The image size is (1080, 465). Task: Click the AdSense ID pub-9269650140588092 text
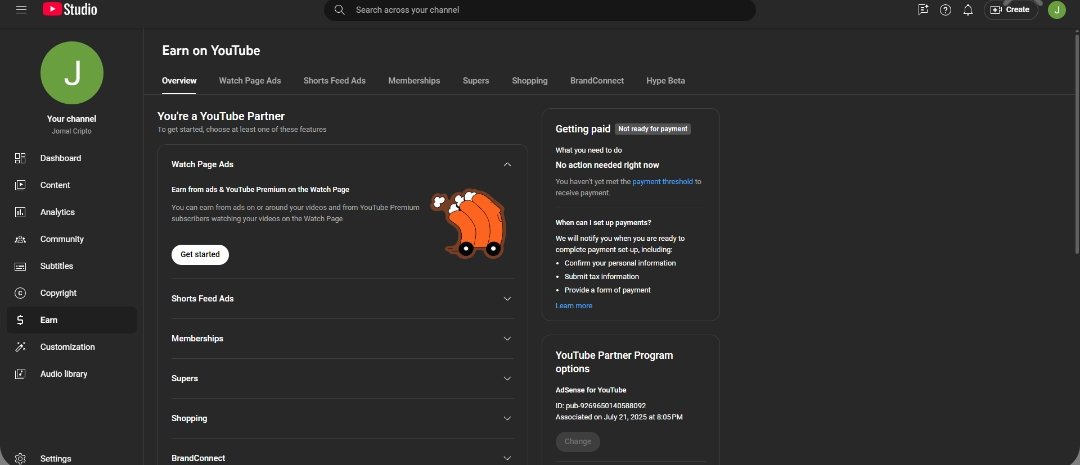(x=601, y=406)
